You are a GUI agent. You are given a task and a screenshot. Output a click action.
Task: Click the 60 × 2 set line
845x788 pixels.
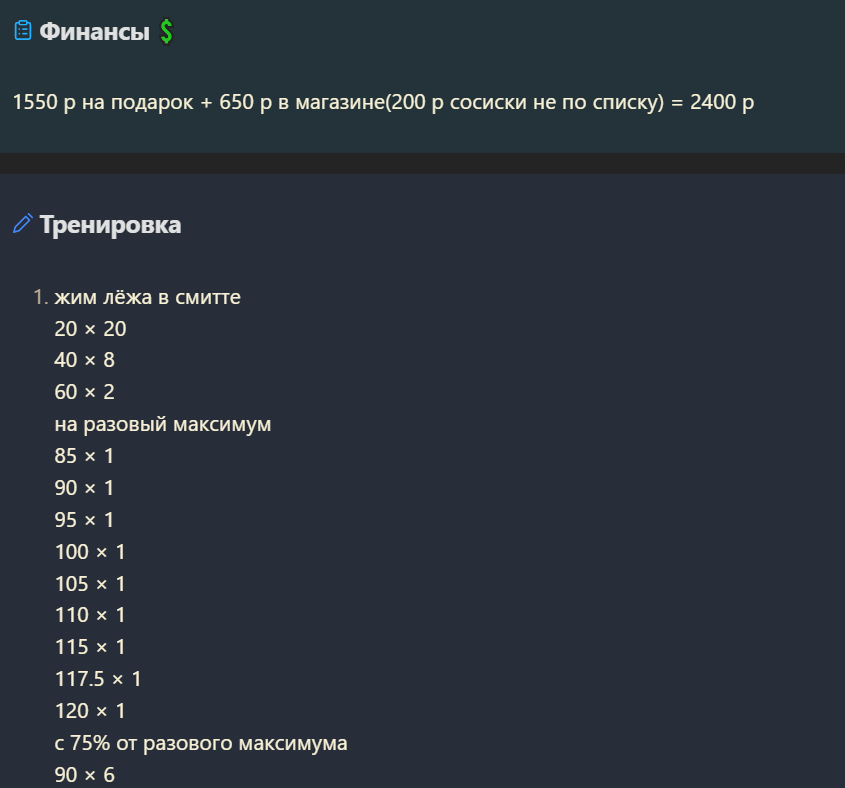(x=85, y=392)
